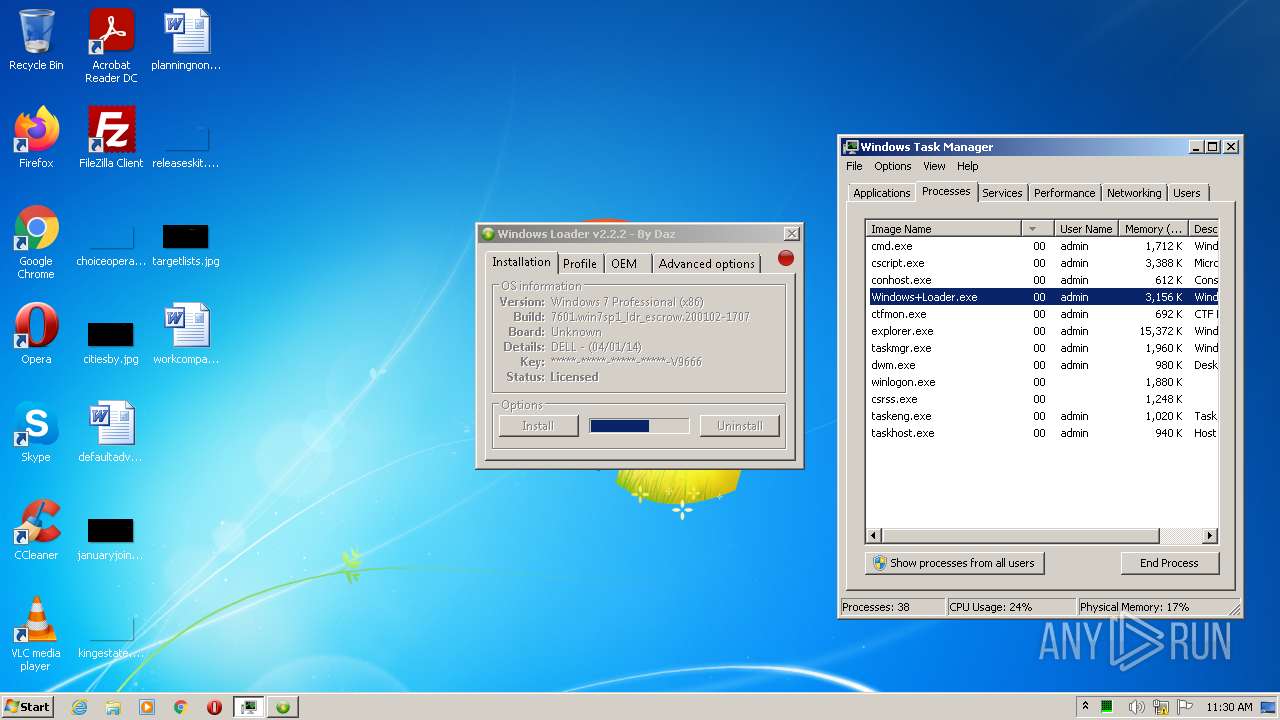1280x720 pixels.
Task: Select the Windows+Loader.exe process row
Action: (x=1042, y=297)
